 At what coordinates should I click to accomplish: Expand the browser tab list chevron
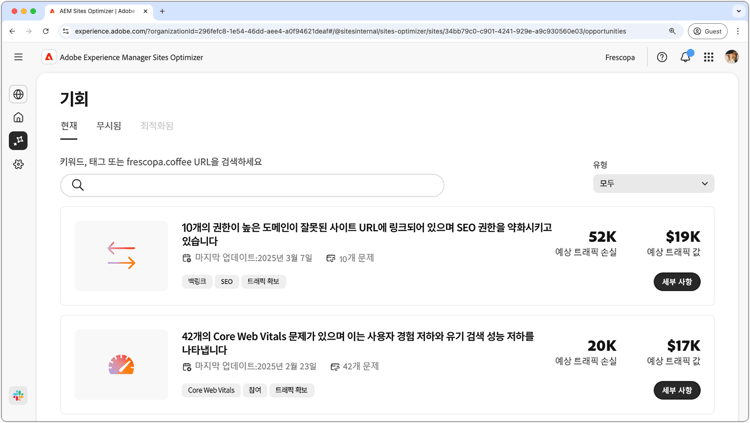tap(738, 11)
